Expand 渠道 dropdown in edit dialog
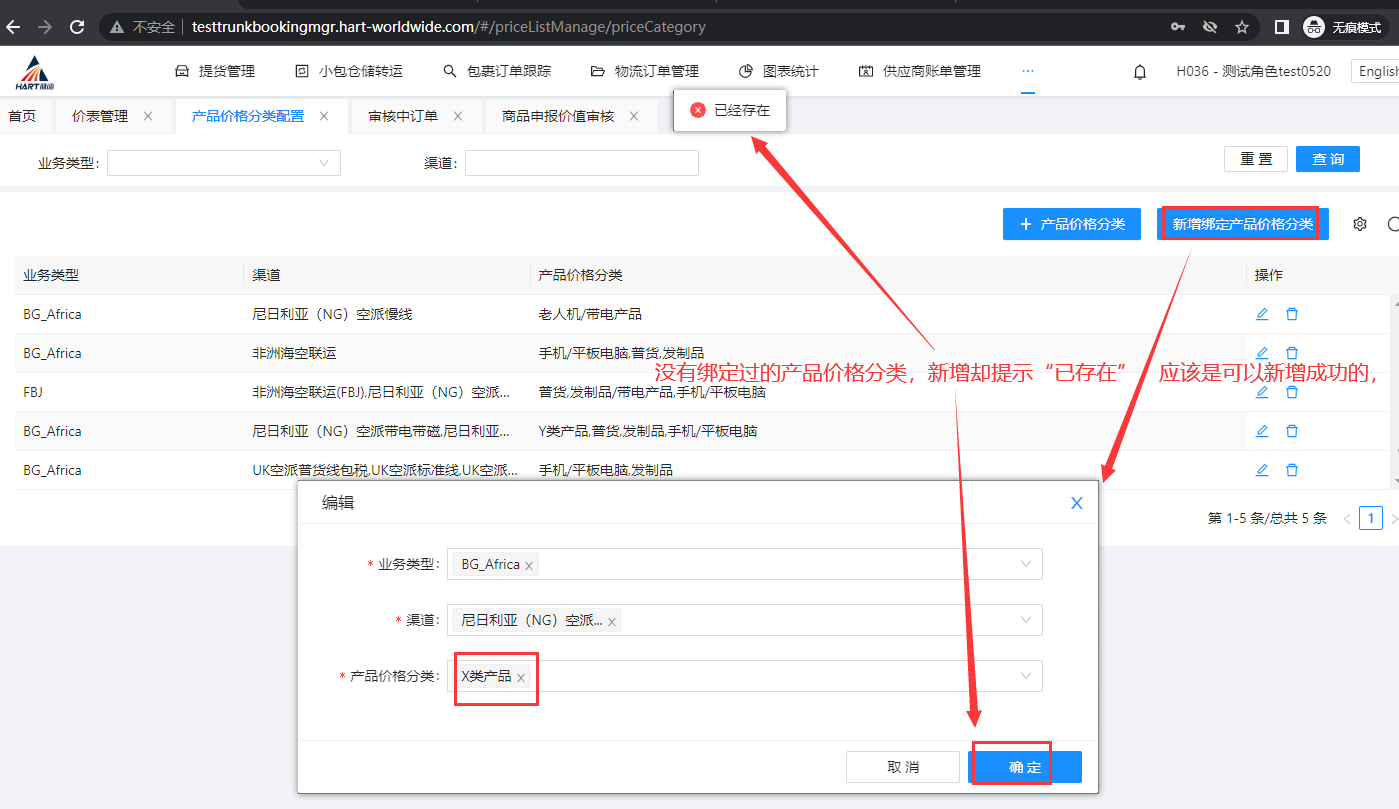The image size is (1399, 809). click(x=1025, y=620)
